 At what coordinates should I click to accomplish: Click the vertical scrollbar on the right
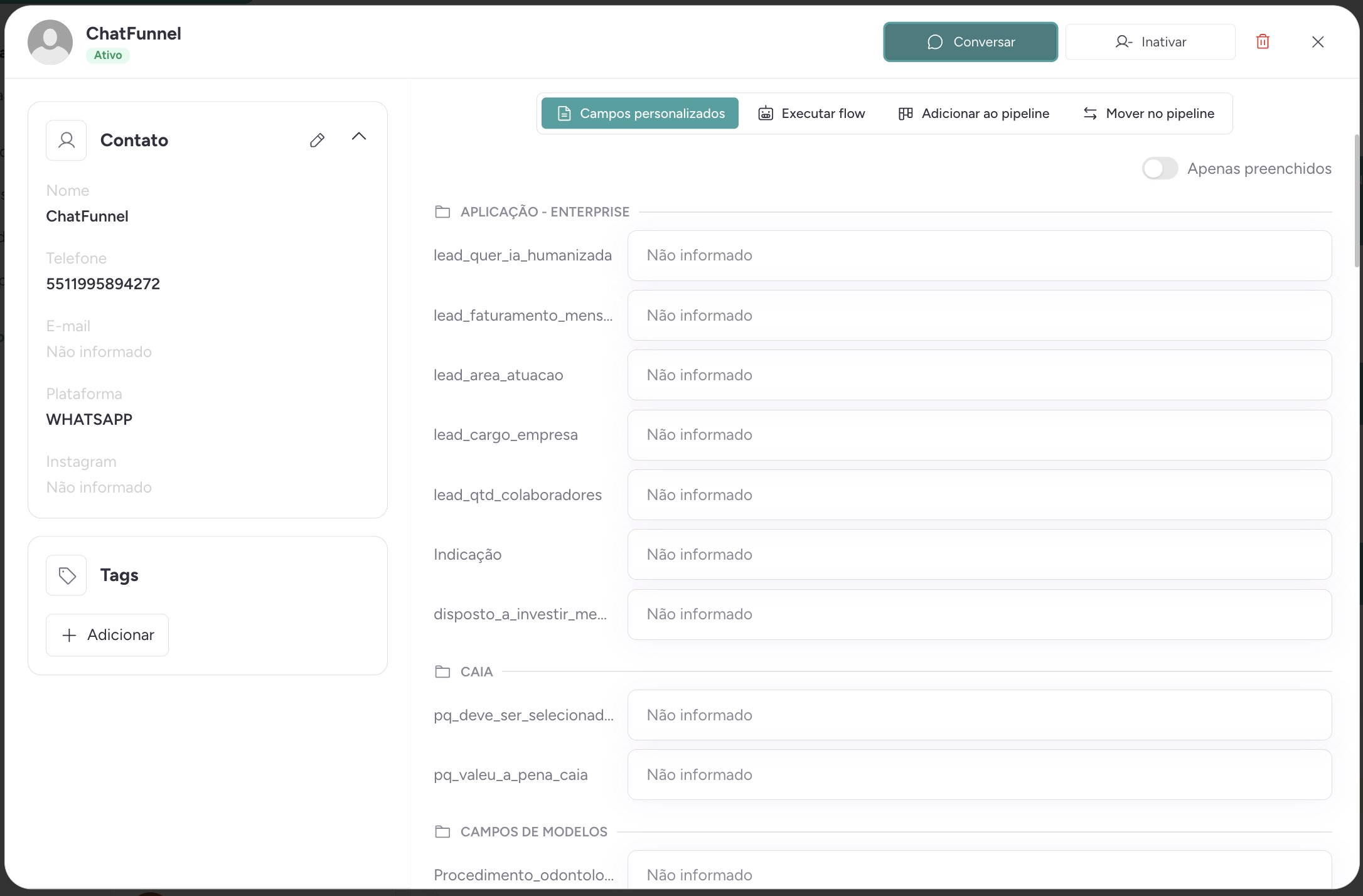pyautogui.click(x=1357, y=201)
